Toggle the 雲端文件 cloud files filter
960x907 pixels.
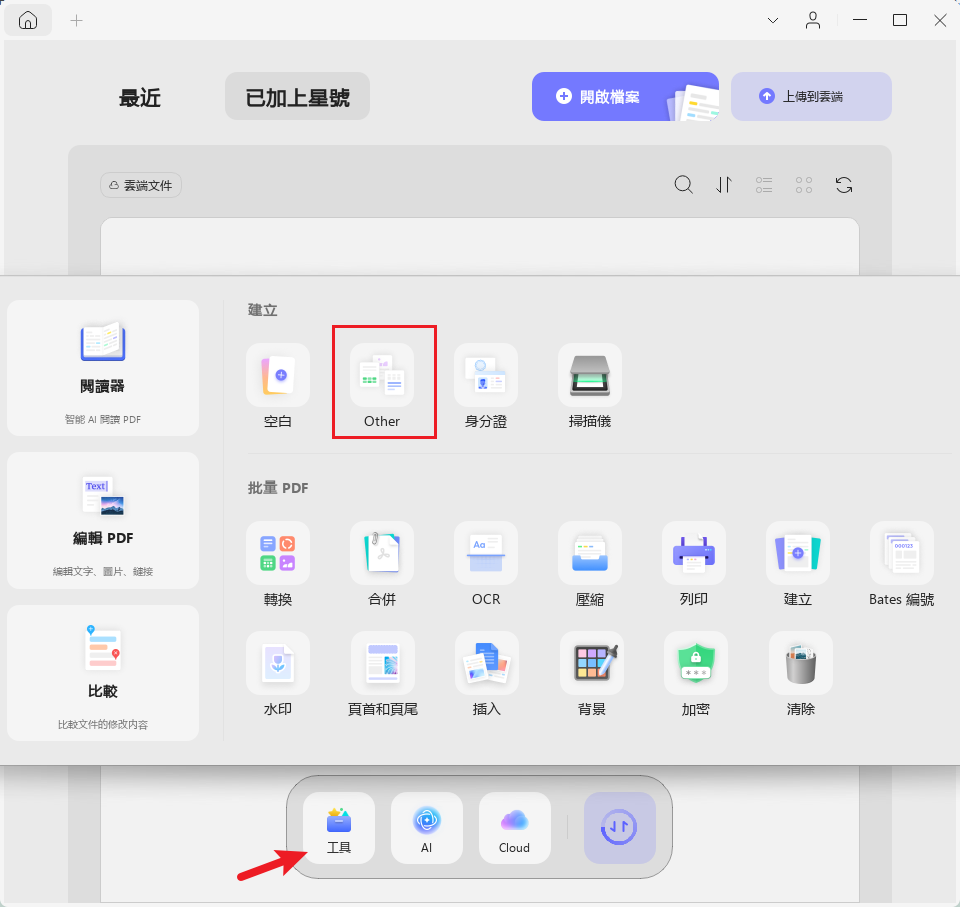(140, 185)
